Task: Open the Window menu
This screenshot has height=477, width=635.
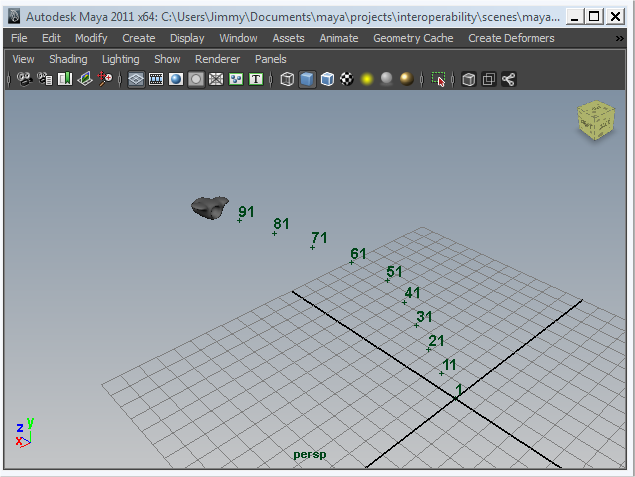Action: pos(239,38)
